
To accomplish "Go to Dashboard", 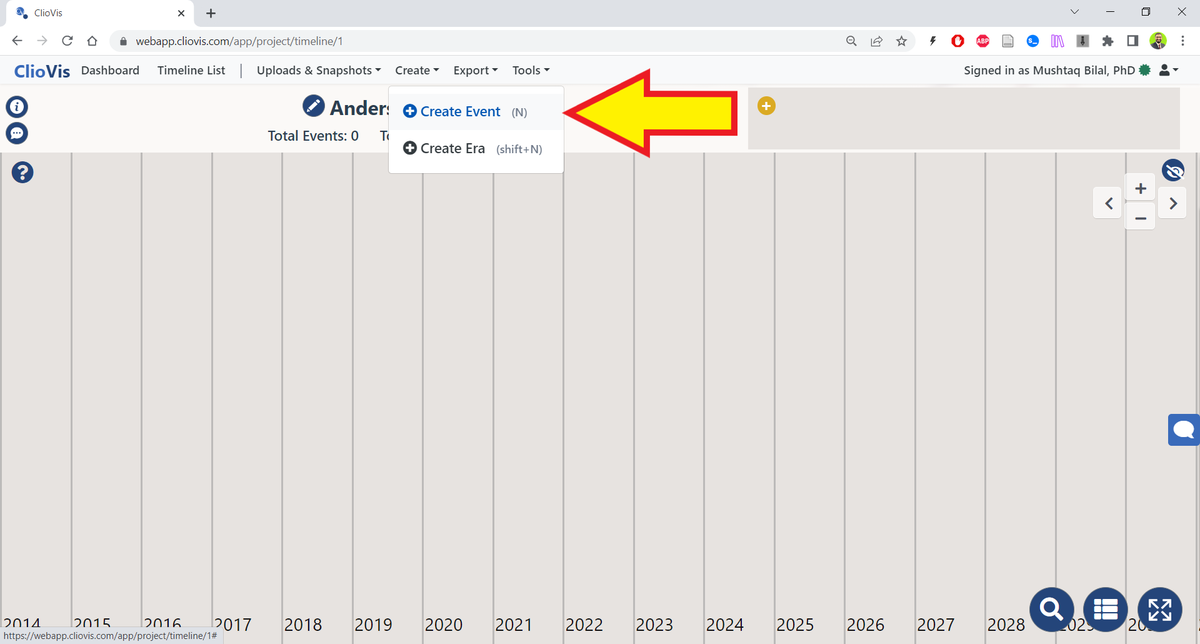I will pos(110,70).
